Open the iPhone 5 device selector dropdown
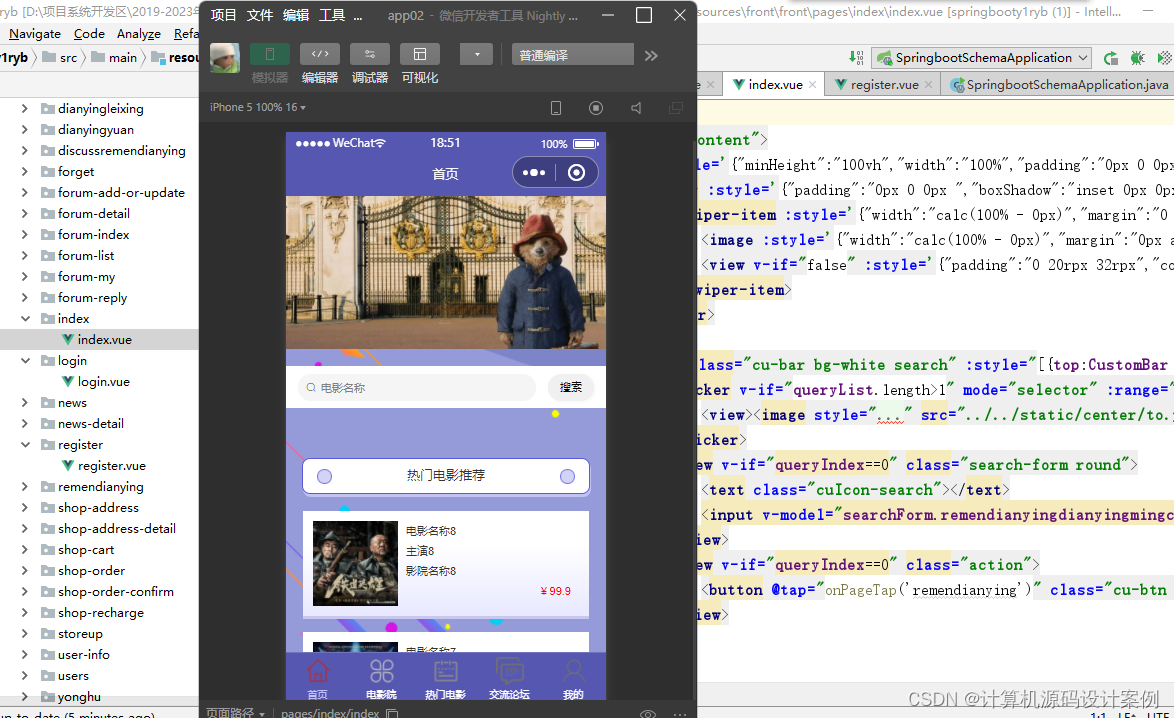 pyautogui.click(x=258, y=107)
